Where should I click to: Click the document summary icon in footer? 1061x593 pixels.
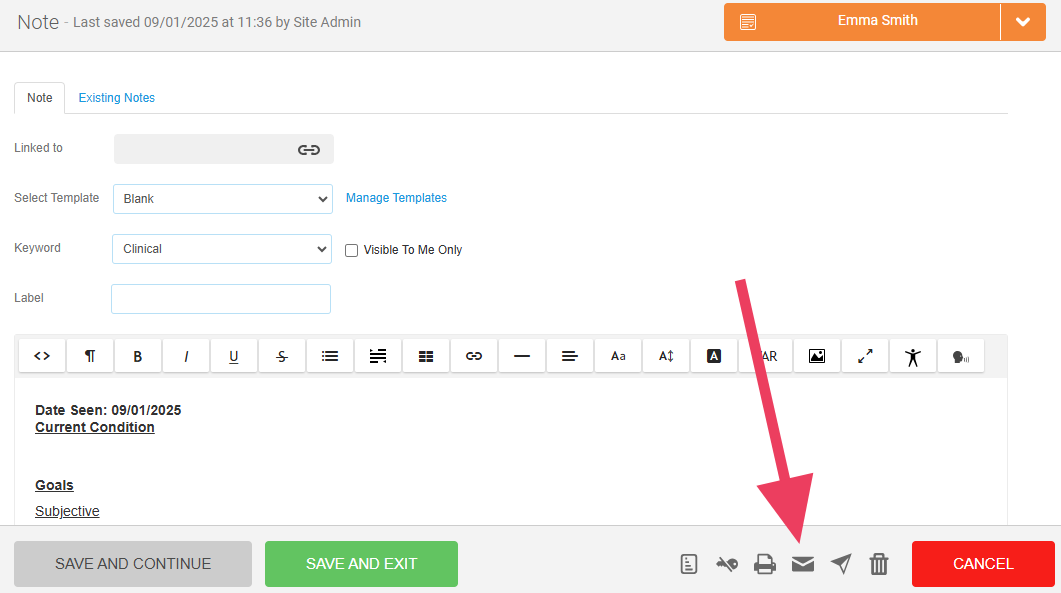point(689,564)
